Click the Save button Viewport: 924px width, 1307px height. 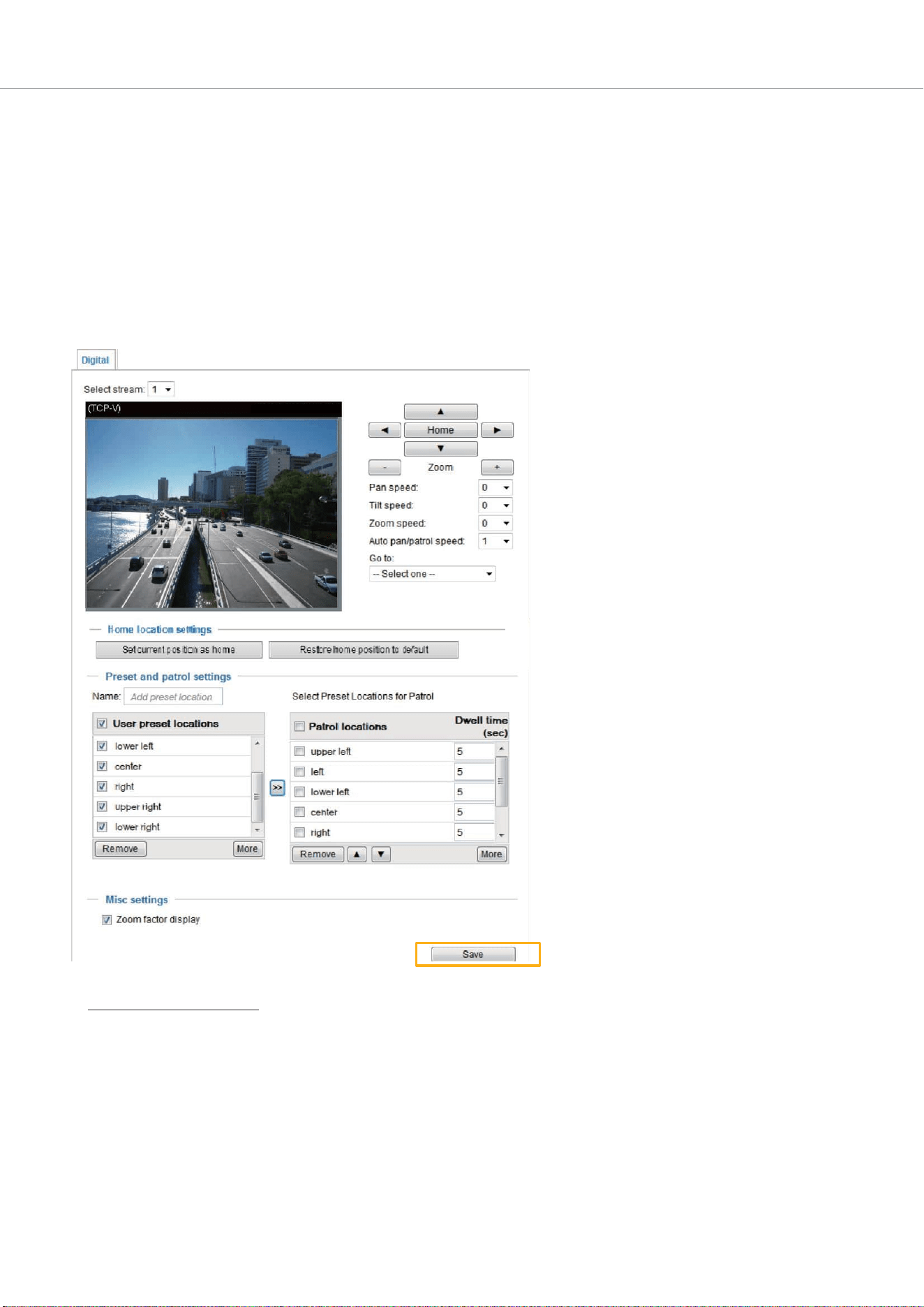pos(473,954)
